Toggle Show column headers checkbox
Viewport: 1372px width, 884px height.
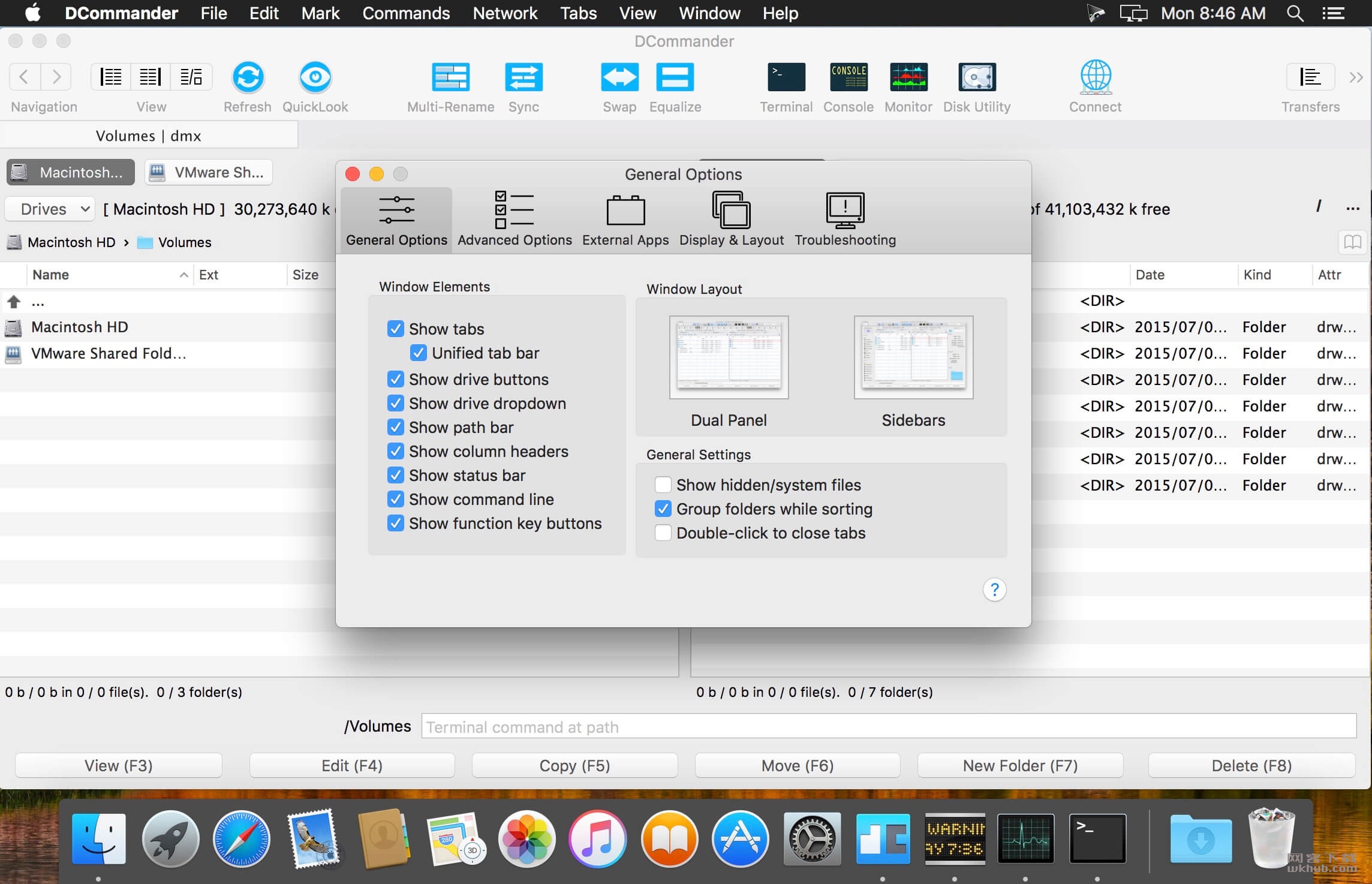(395, 451)
